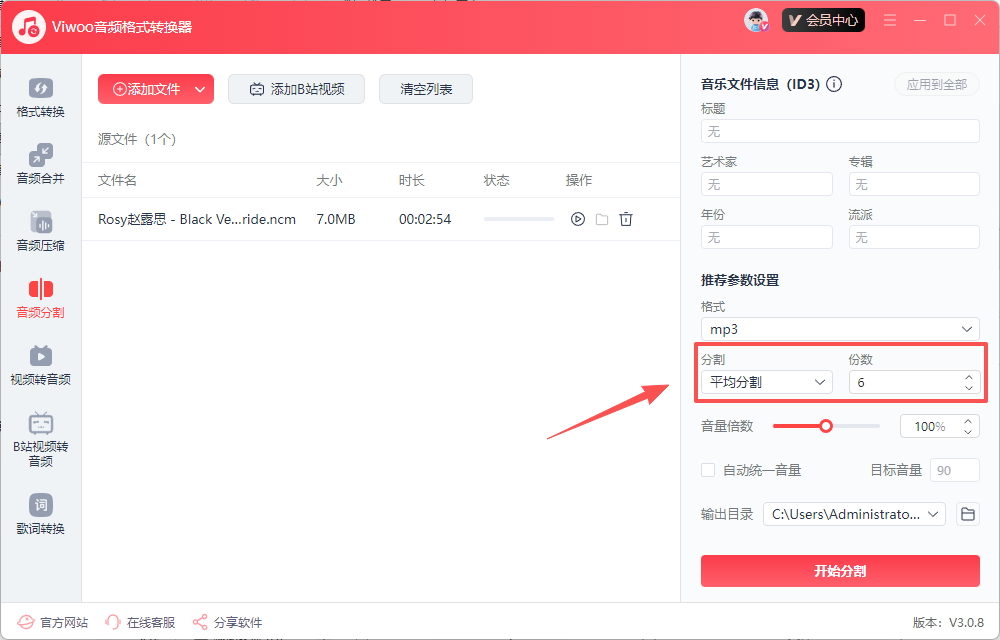Delete the file with the trash icon
This screenshot has height=640, width=1000.
point(626,219)
